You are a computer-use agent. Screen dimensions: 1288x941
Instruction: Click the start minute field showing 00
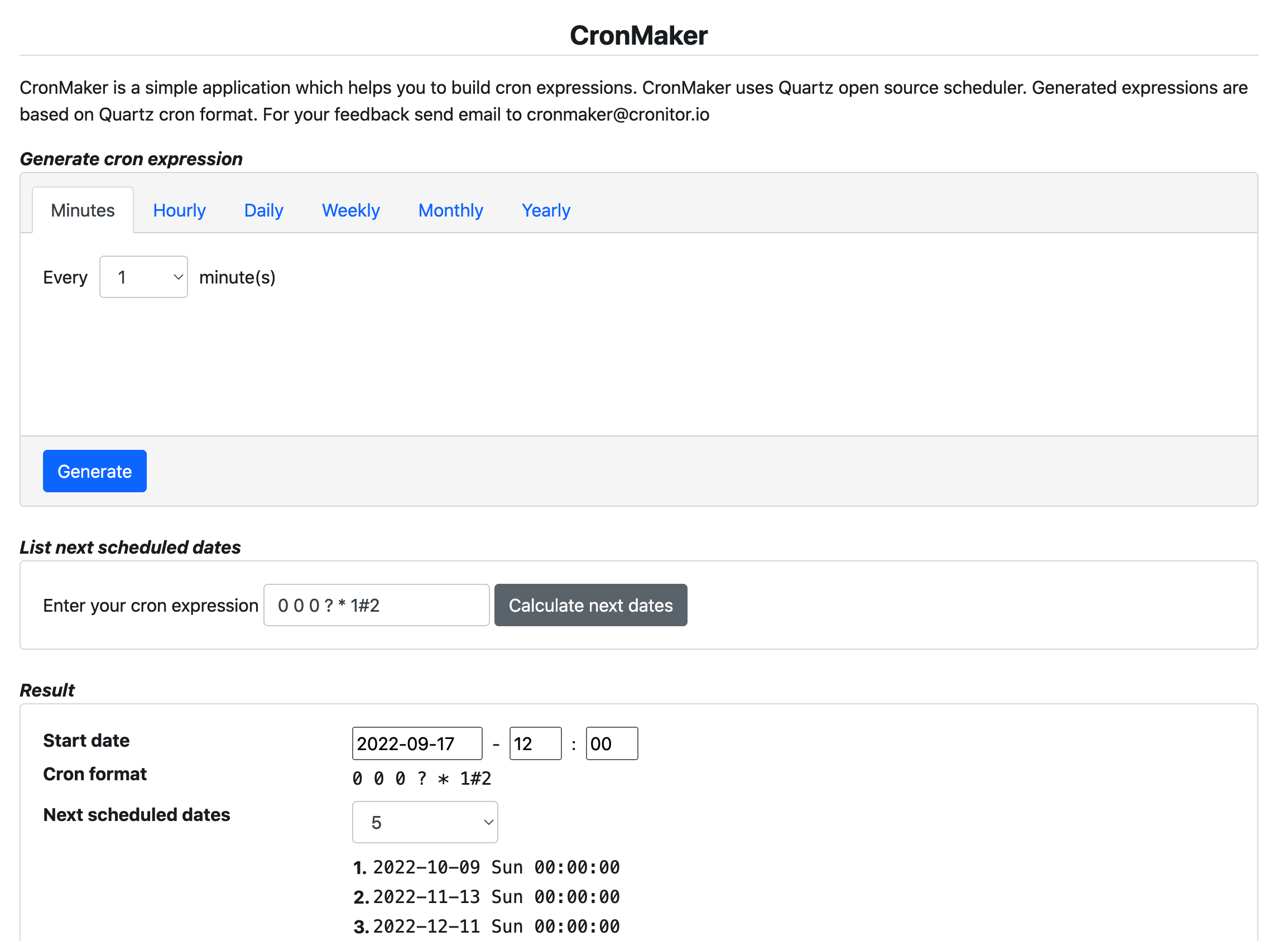pos(611,743)
